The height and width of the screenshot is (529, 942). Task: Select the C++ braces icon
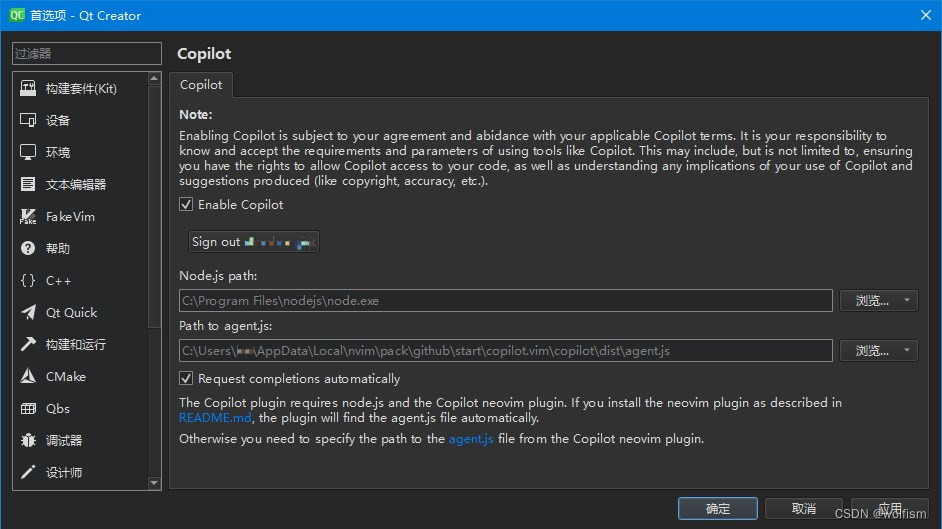[28, 280]
